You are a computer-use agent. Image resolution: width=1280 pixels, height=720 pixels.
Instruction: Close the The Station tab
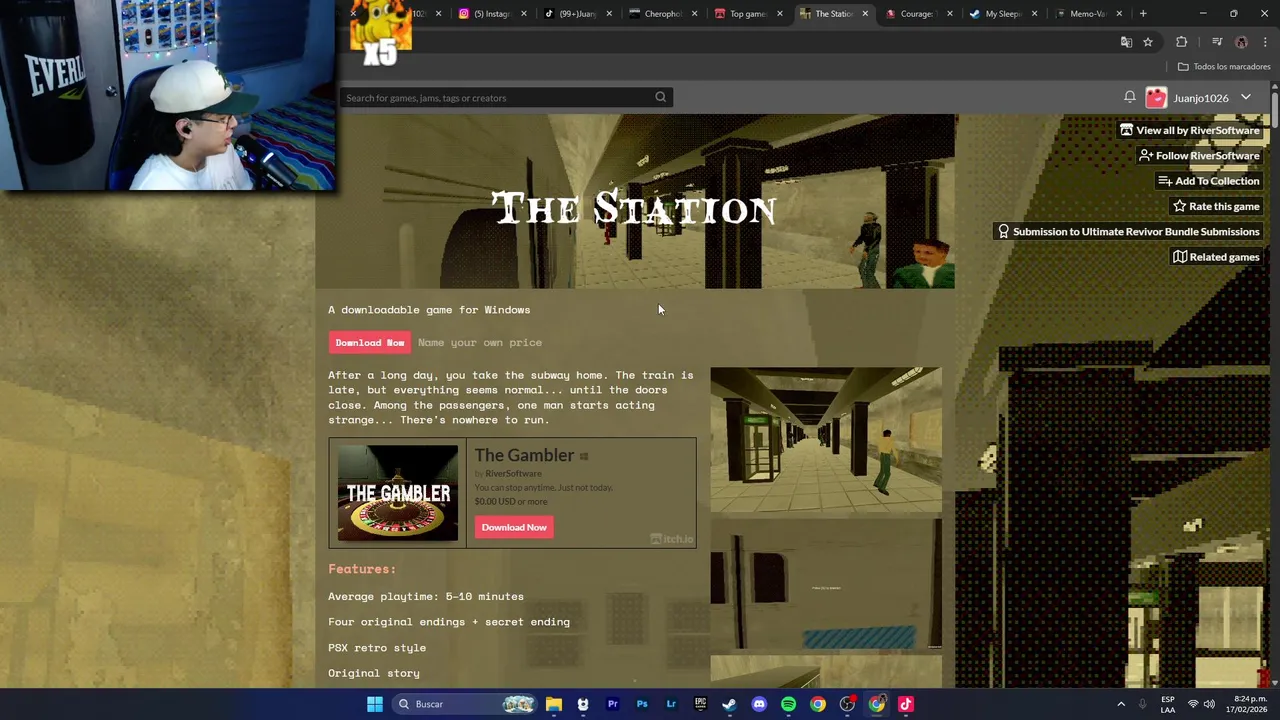[864, 13]
